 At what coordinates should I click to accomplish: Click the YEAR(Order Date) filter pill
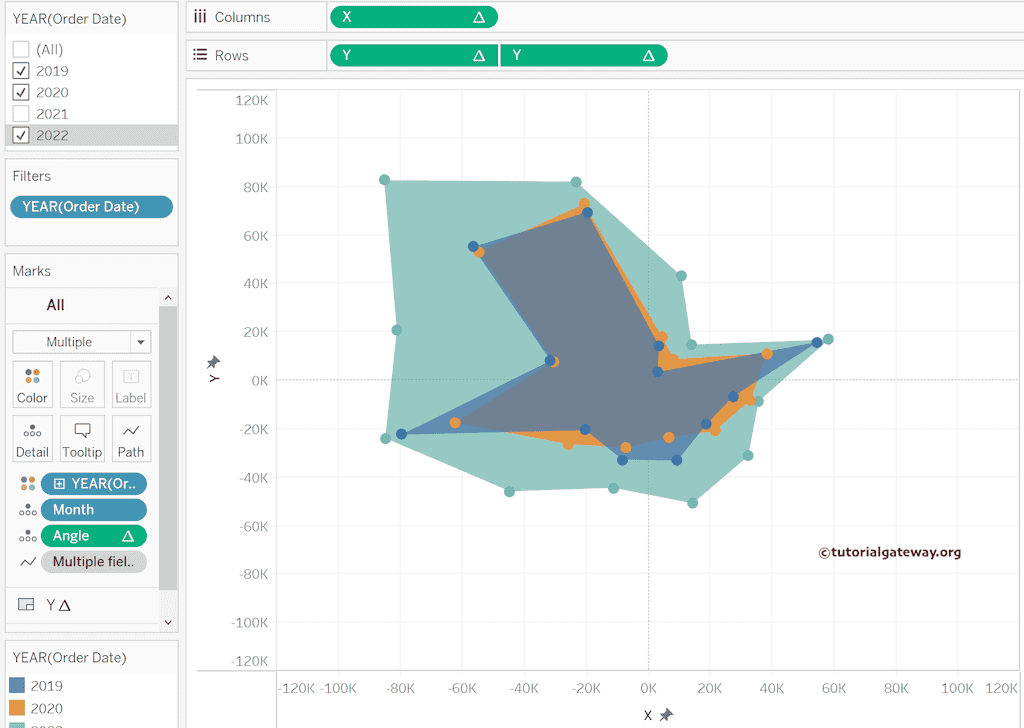(x=91, y=207)
